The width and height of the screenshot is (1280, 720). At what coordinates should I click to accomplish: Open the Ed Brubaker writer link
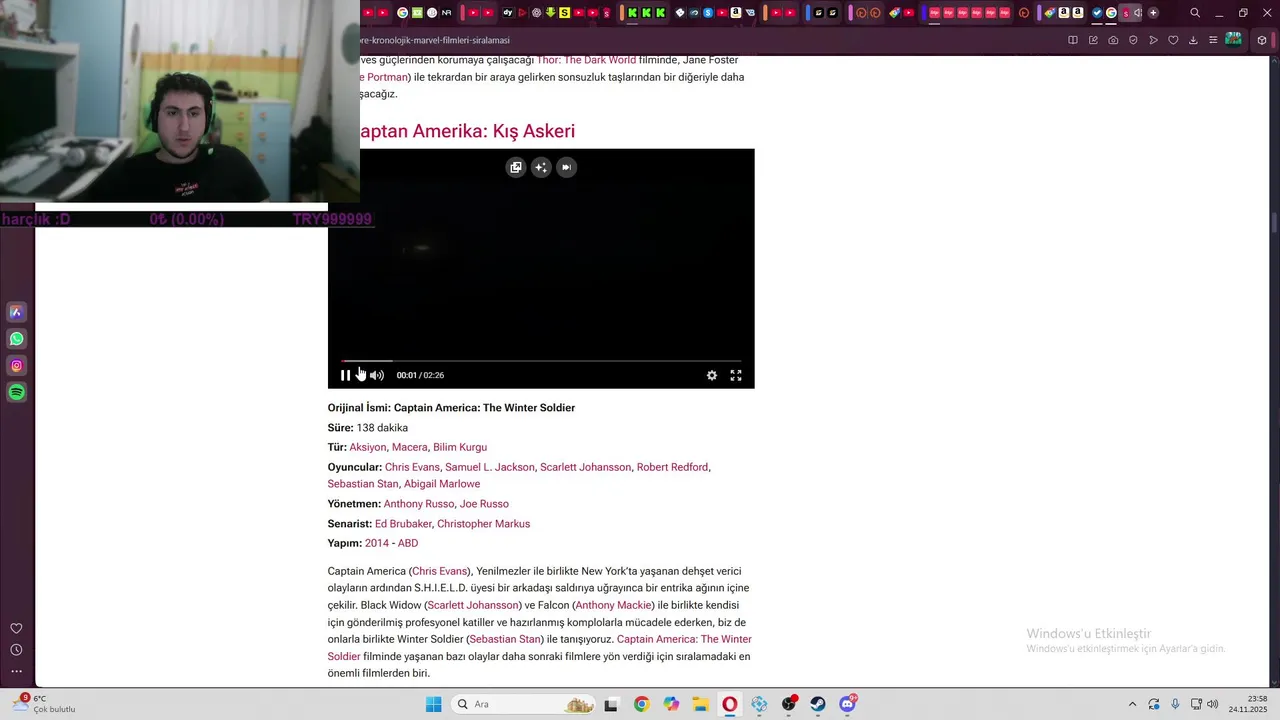403,524
